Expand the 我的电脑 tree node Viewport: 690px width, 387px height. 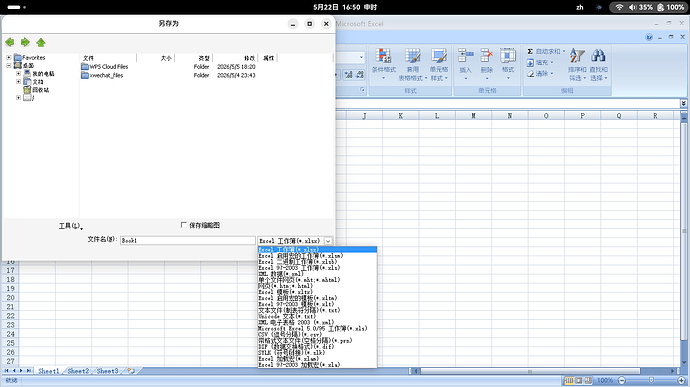[18, 74]
